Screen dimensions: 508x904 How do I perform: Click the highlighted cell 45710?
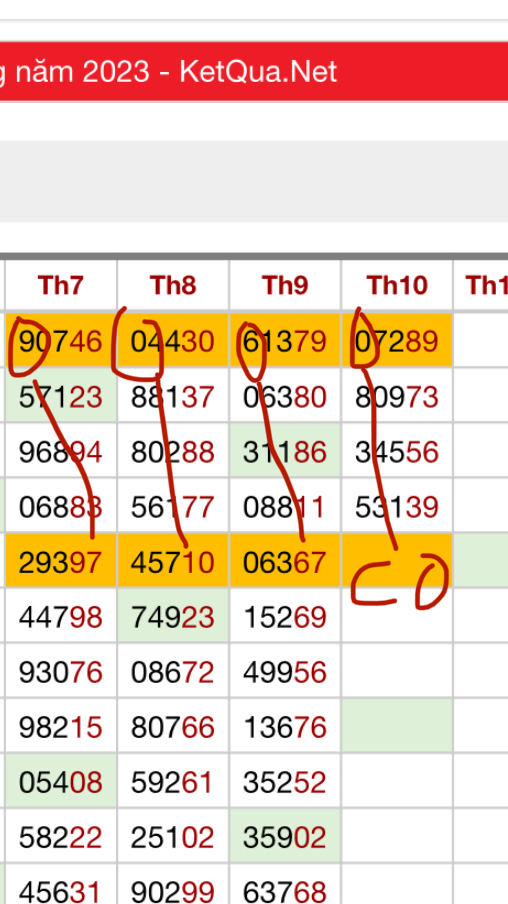(173, 561)
